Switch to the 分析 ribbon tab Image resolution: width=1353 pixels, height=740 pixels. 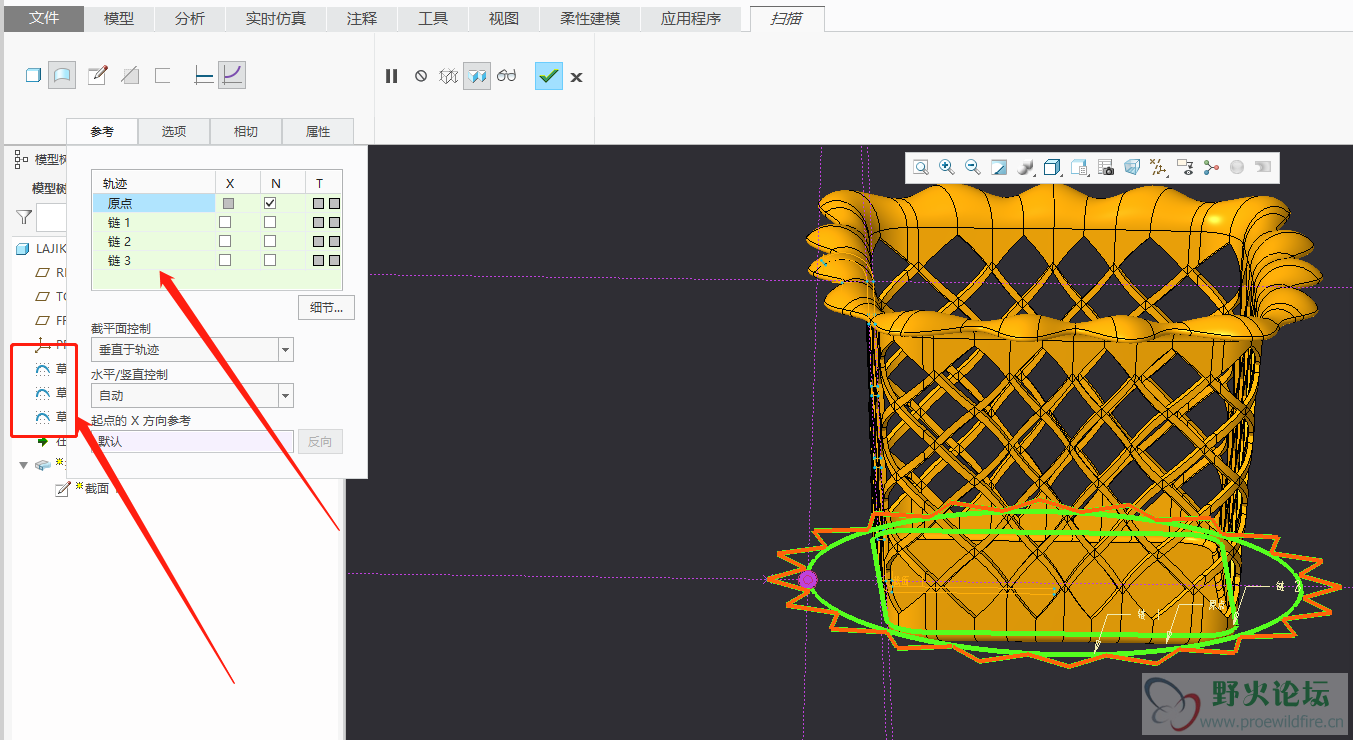pyautogui.click(x=189, y=19)
